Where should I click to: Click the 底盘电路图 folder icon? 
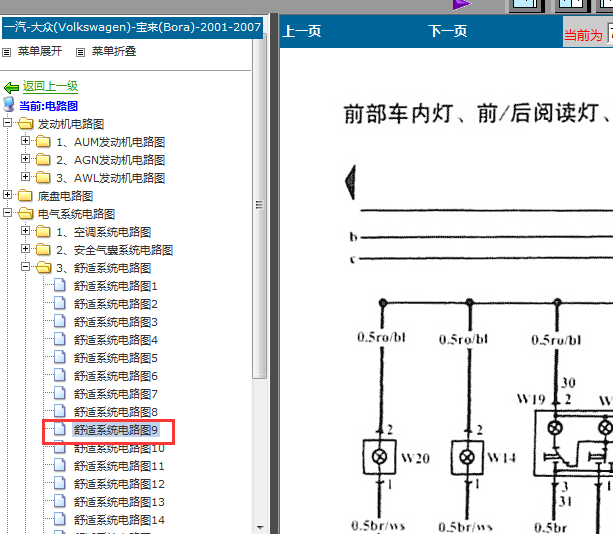point(25,195)
